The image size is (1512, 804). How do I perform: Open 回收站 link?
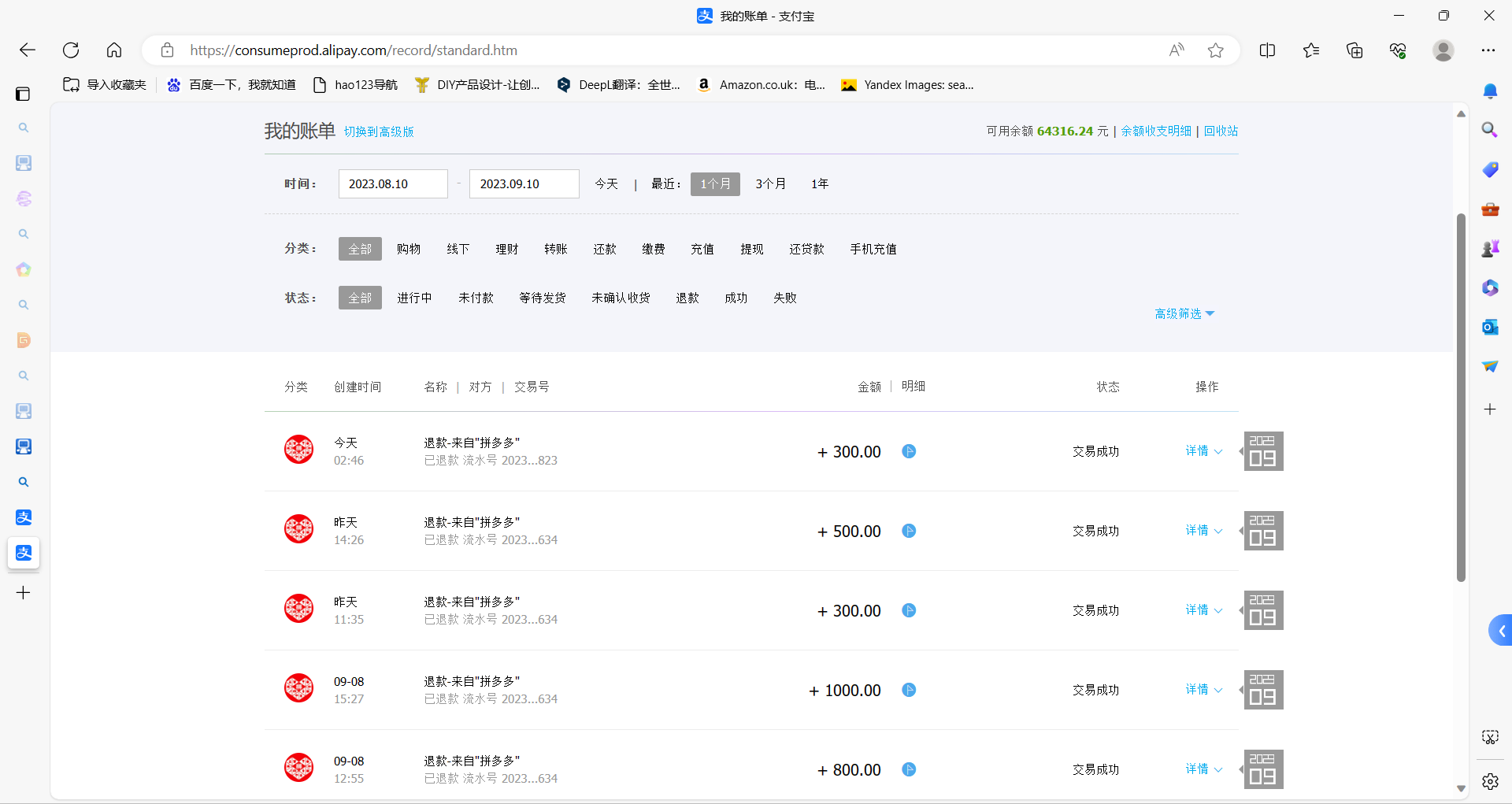point(1221,131)
